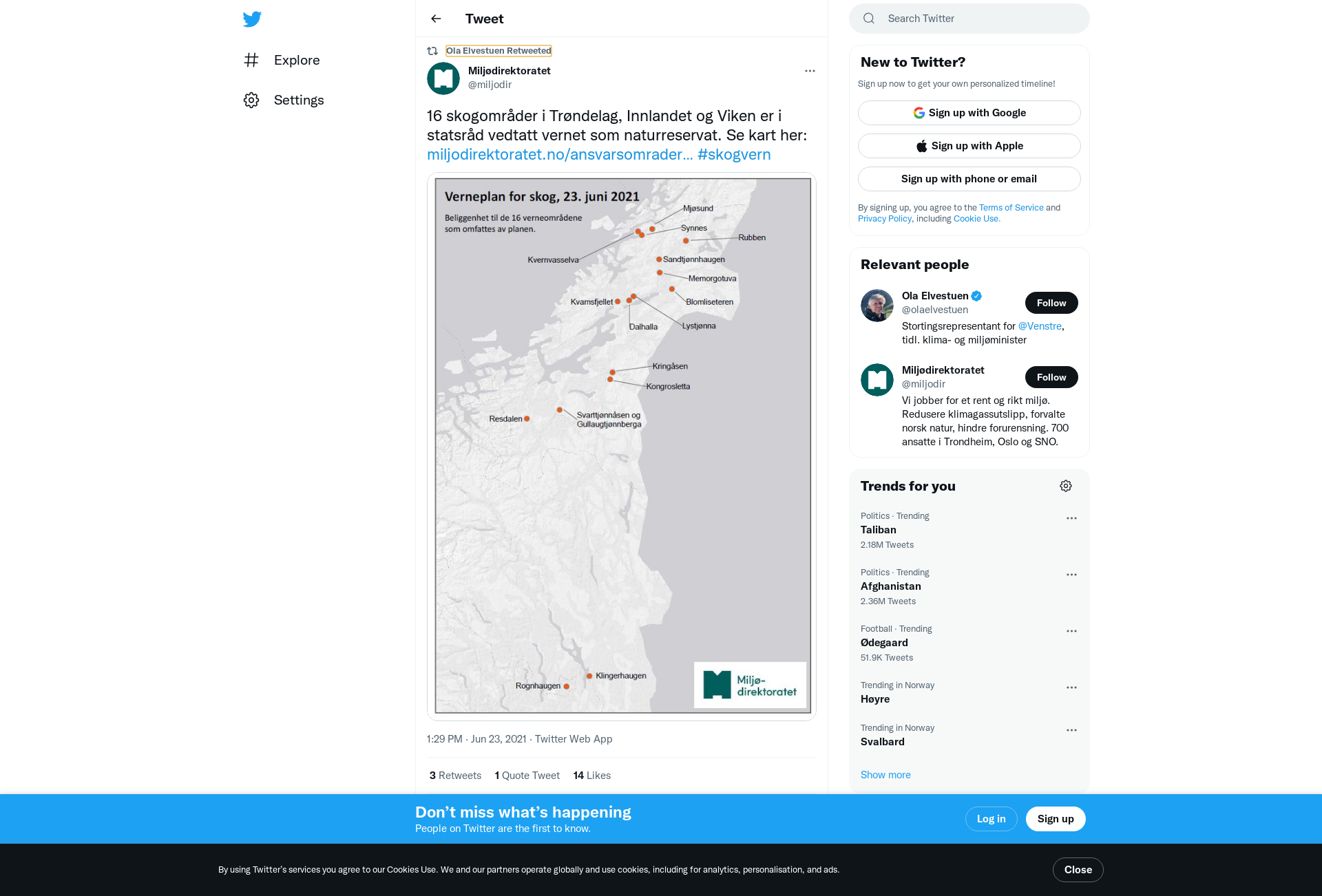Open Miljødirektoratet name under Relevant people
The width and height of the screenshot is (1322, 896).
(x=943, y=370)
